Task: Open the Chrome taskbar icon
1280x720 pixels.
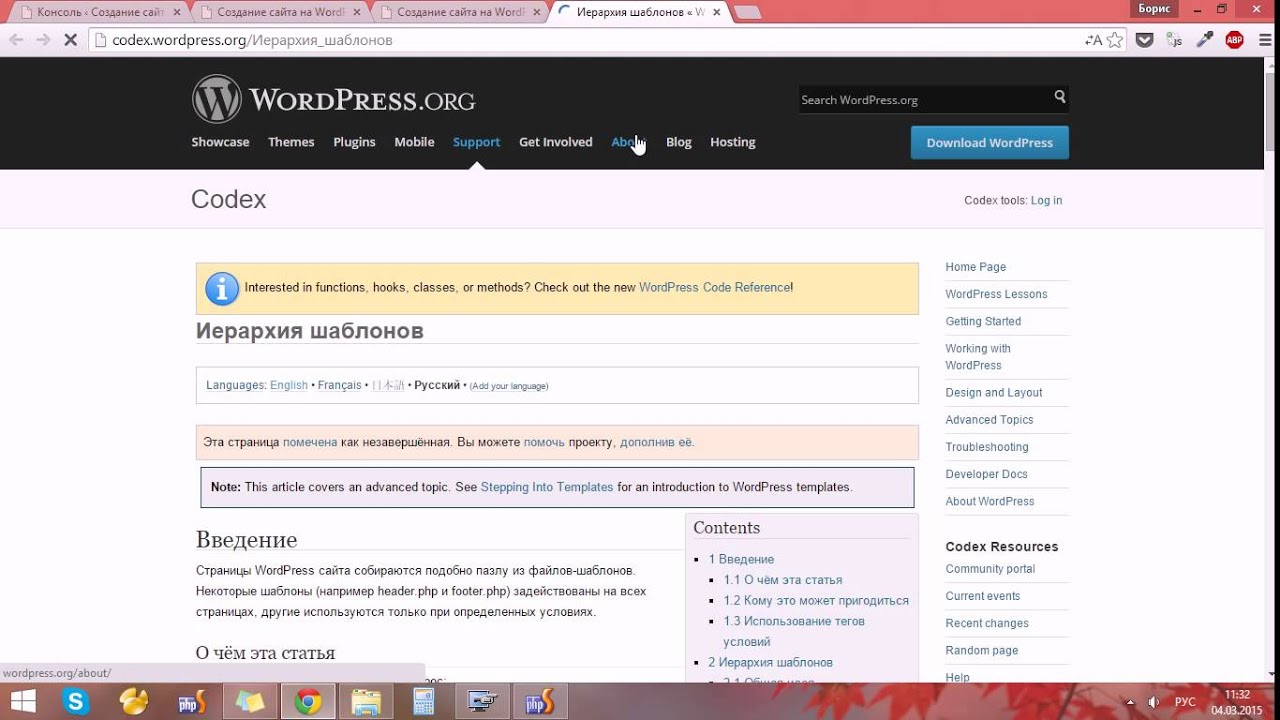Action: point(308,702)
